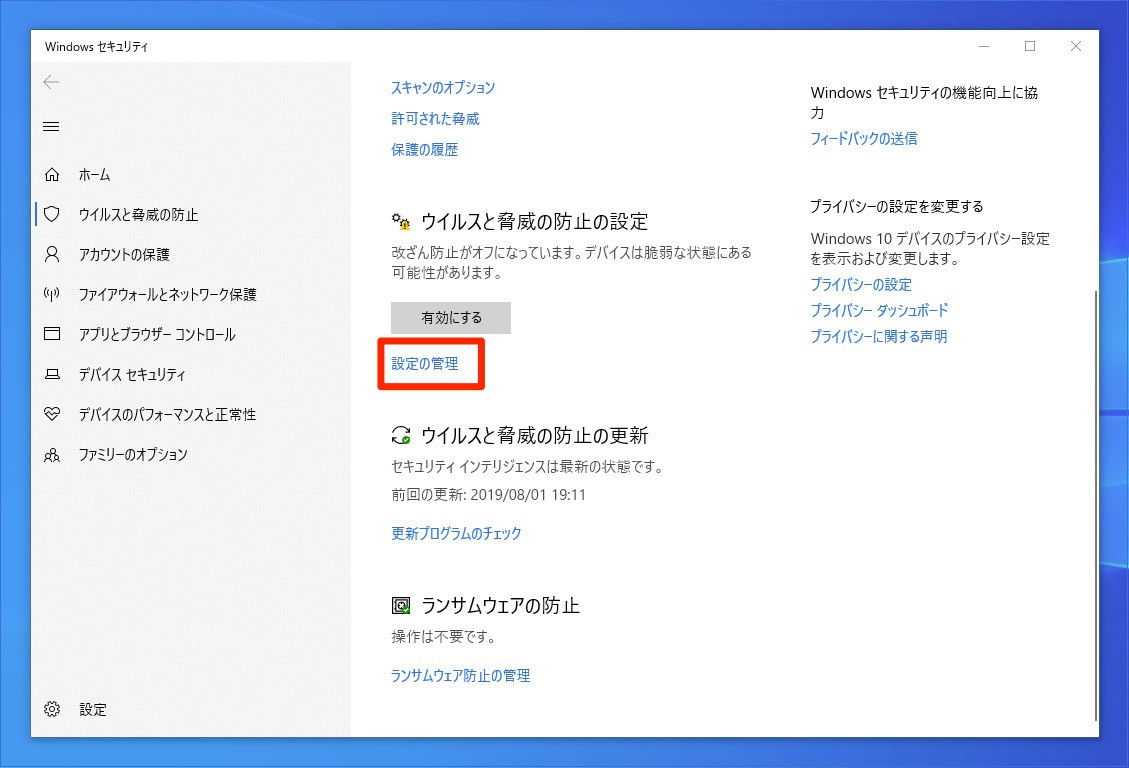Click the gear icon beside 設定
This screenshot has width=1129, height=768.
(x=52, y=709)
